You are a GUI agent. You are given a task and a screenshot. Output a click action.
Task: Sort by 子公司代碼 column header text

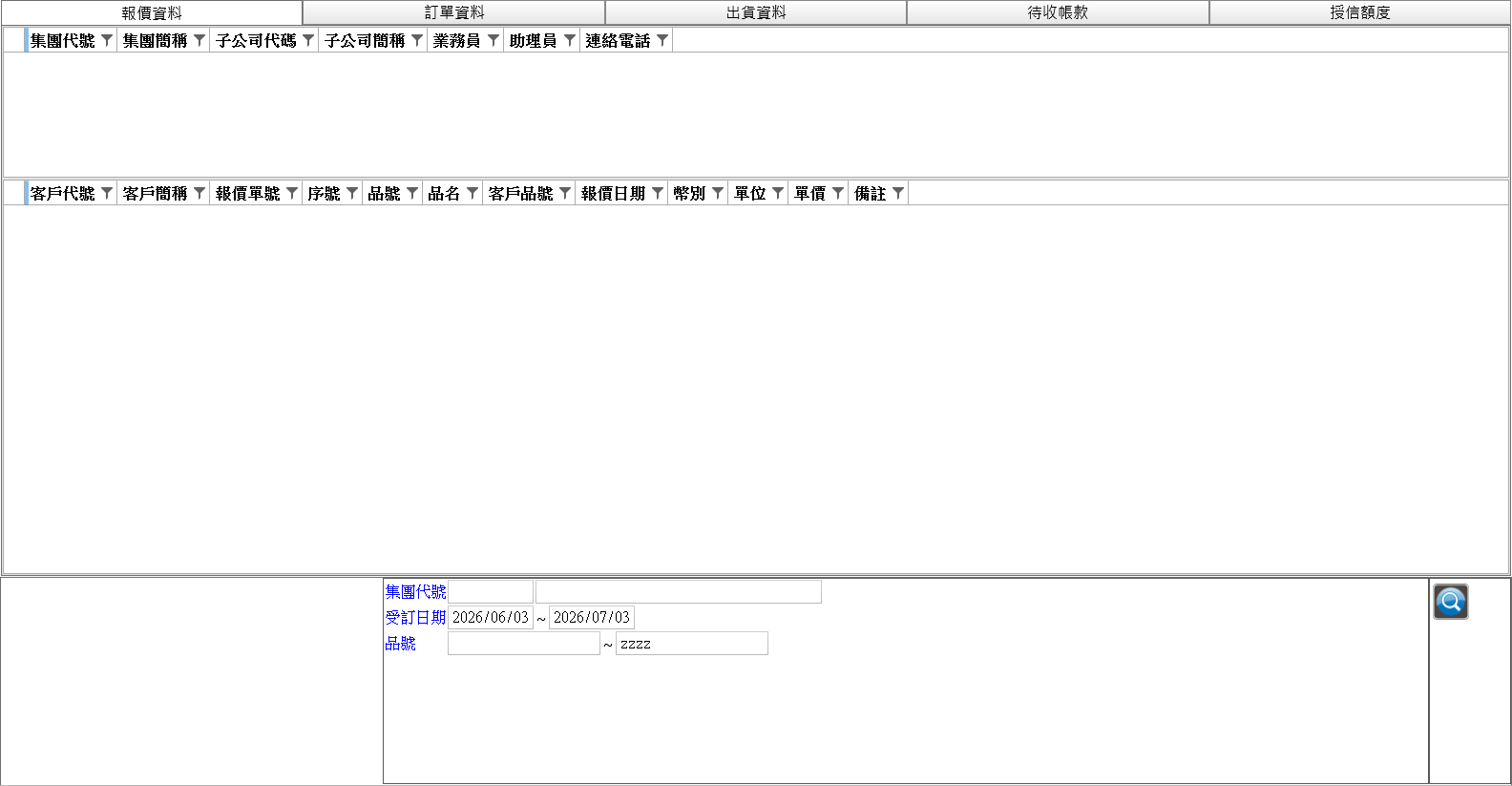tap(256, 40)
